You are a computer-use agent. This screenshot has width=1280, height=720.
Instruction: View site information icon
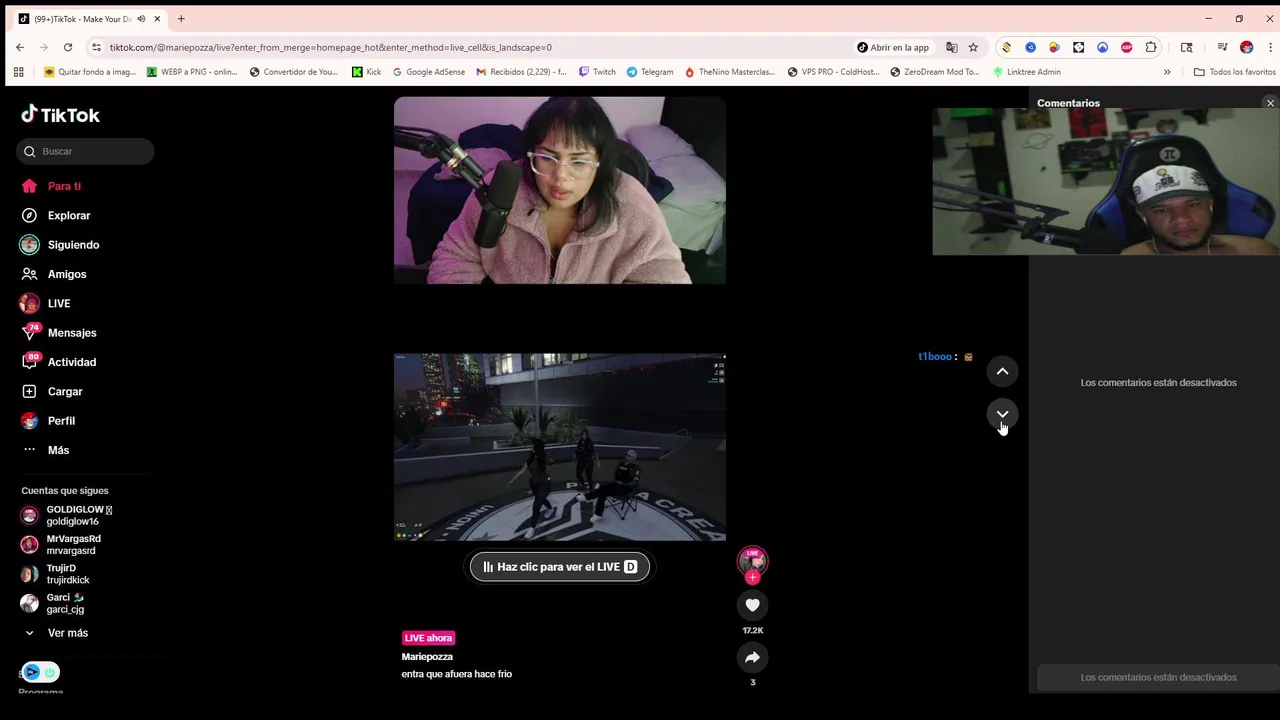[x=96, y=47]
